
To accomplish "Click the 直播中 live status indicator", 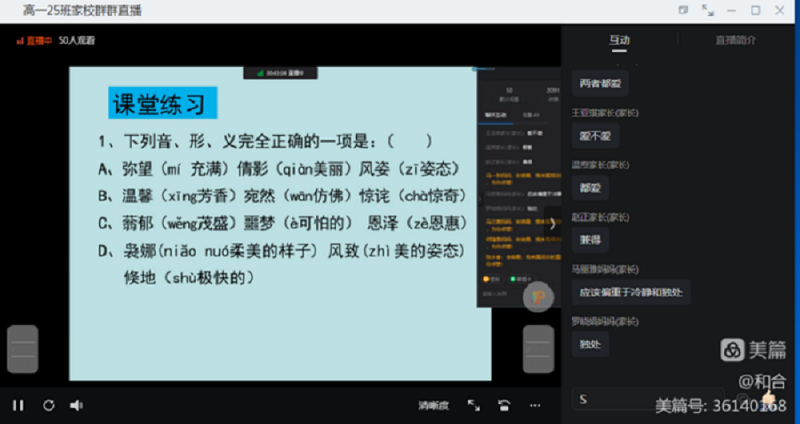I will coord(35,41).
